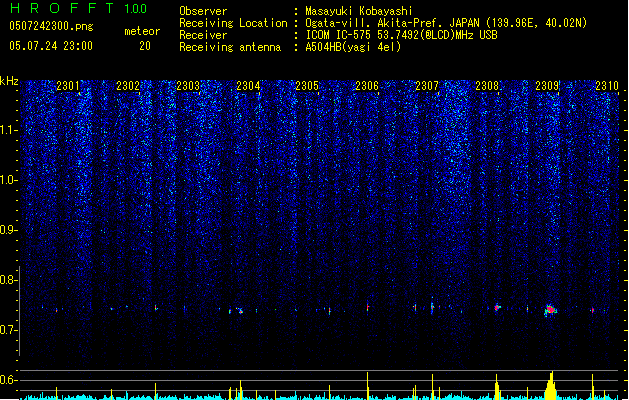Click the HROFFT 1.0.0 title text
This screenshot has height=400, width=629.
click(x=78, y=8)
